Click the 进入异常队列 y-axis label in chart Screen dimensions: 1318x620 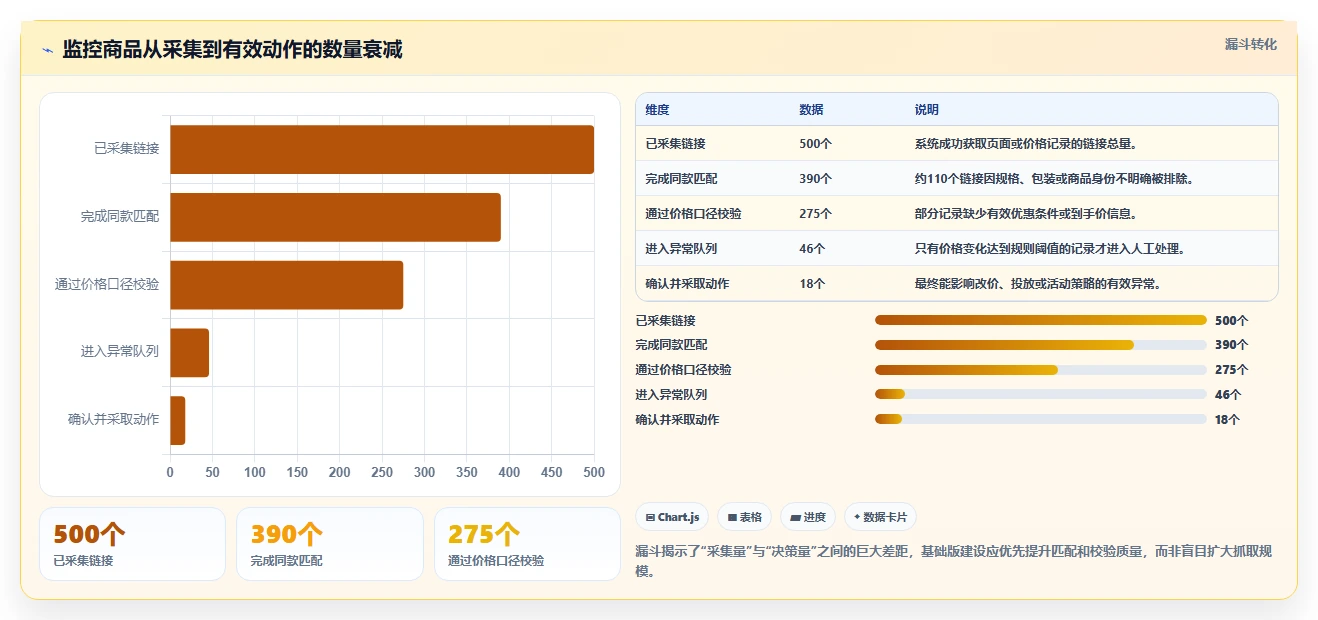pos(120,352)
